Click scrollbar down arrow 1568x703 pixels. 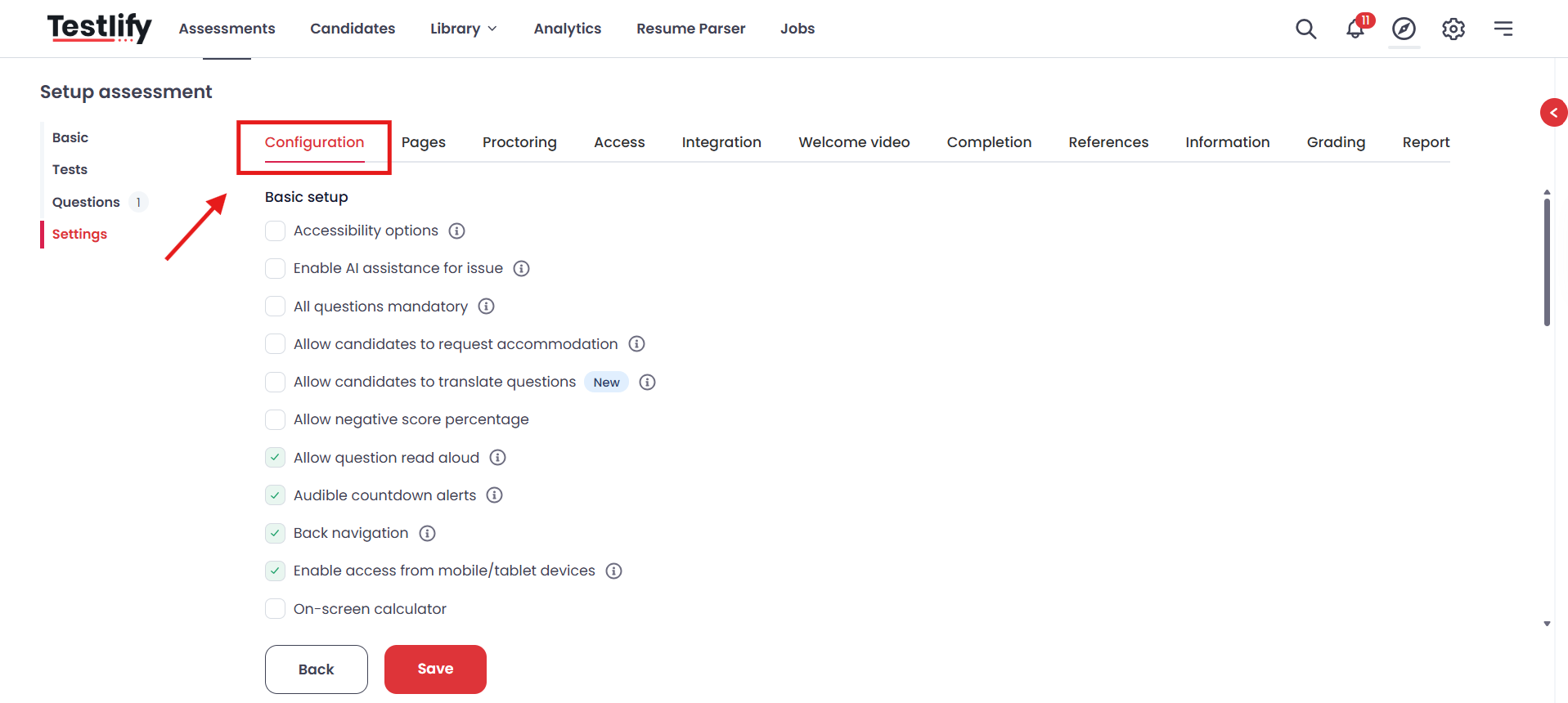1546,624
